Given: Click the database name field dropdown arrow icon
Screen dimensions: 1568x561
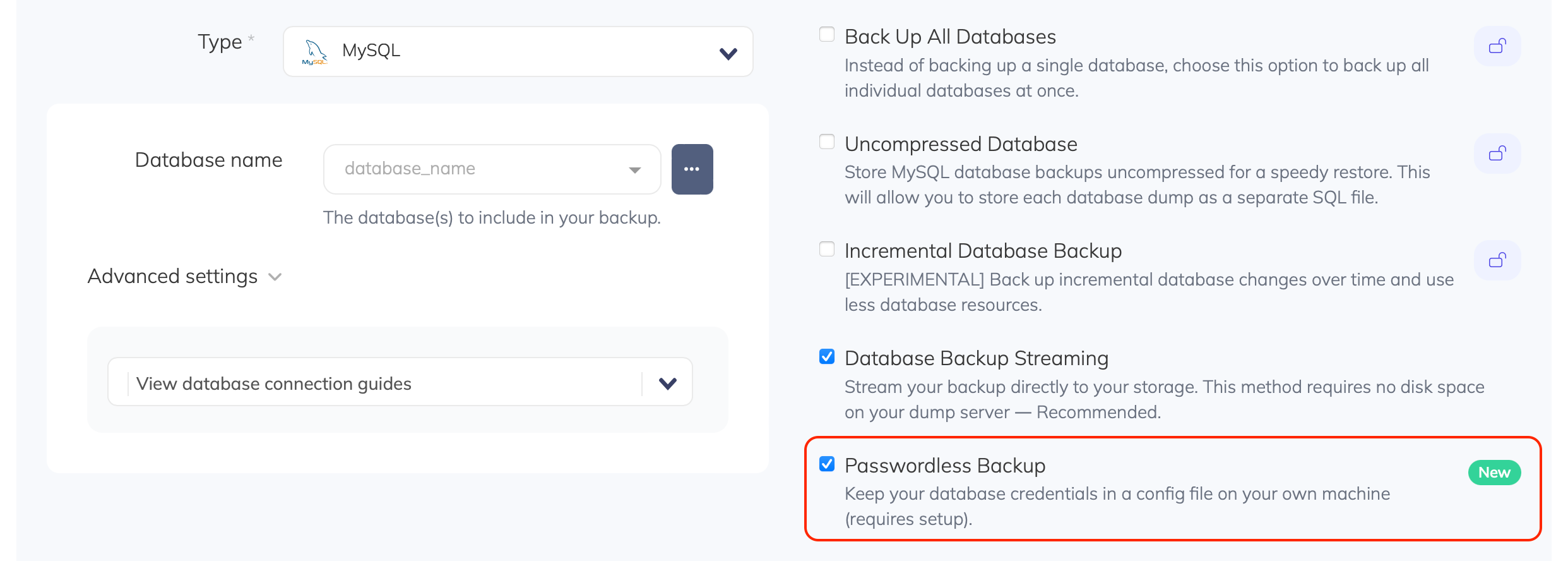Looking at the screenshot, I should (634, 169).
